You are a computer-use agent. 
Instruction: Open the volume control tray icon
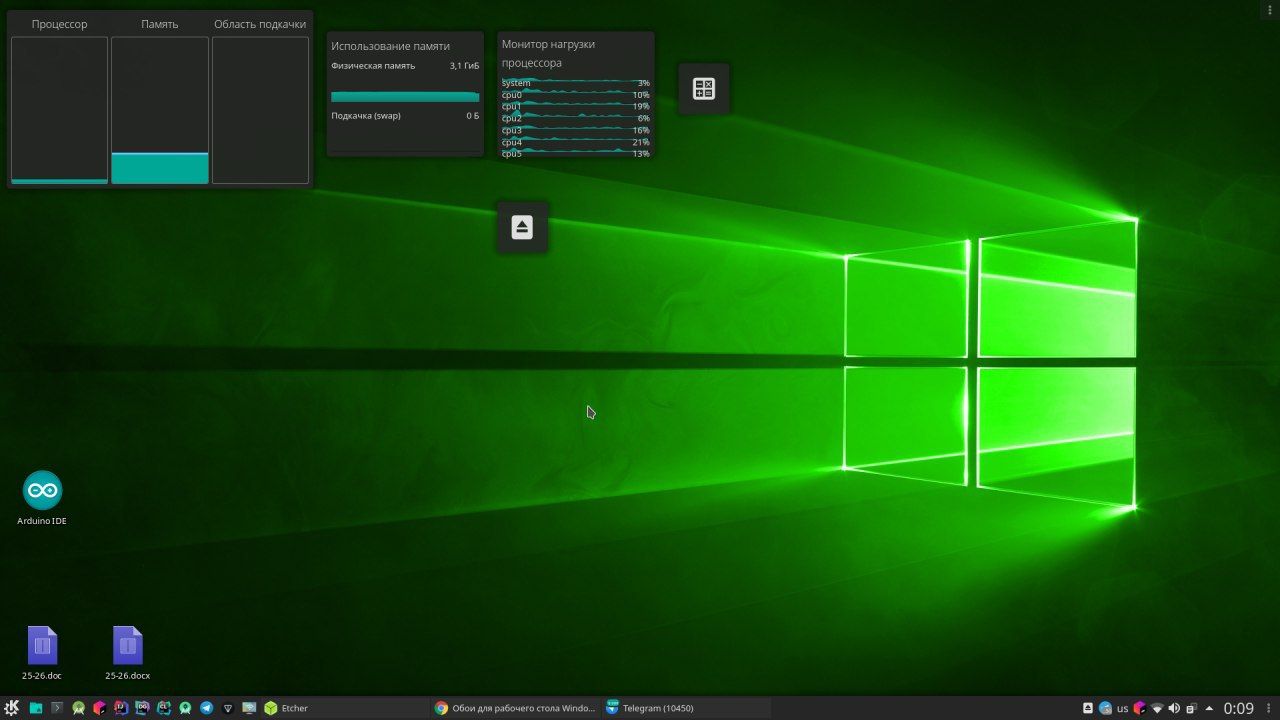pyautogui.click(x=1174, y=708)
